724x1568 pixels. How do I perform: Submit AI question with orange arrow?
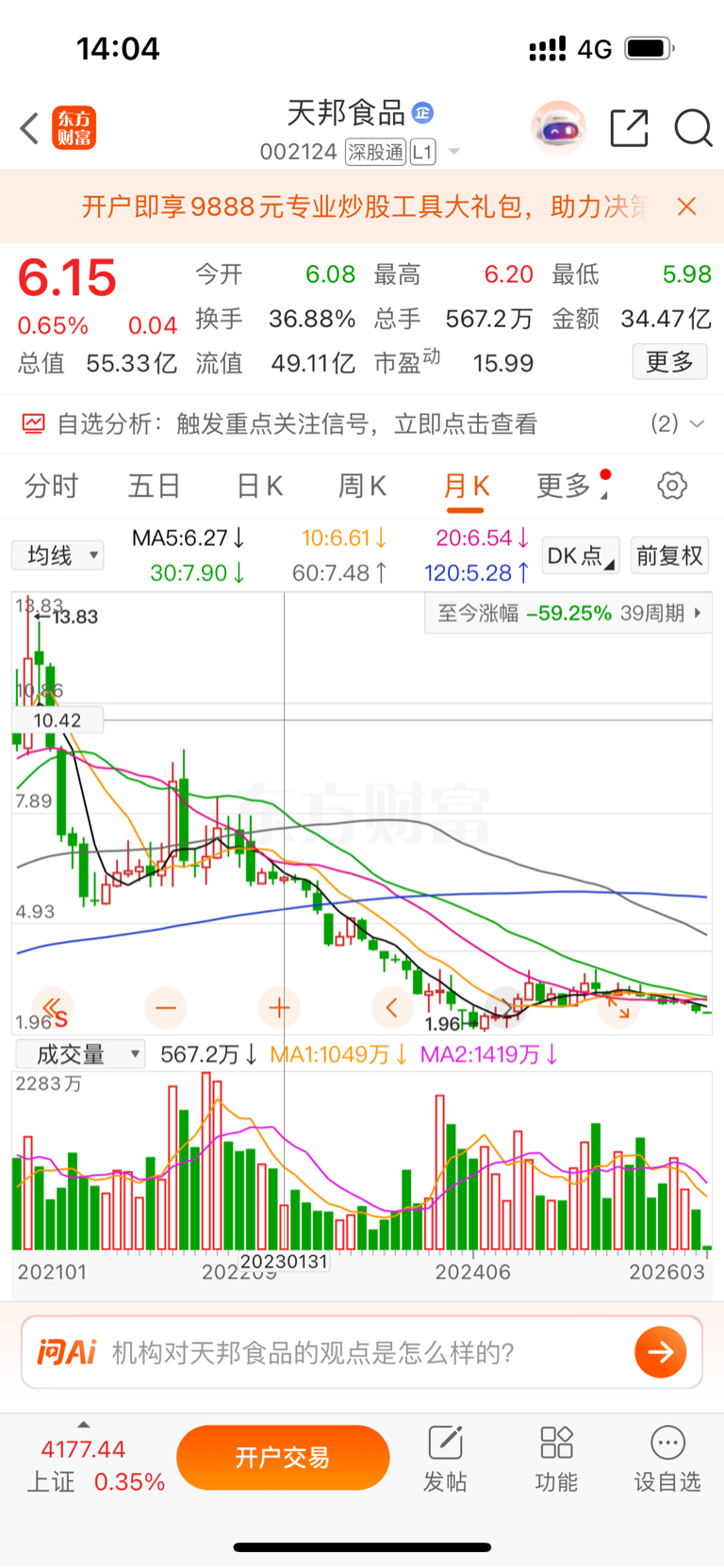(x=661, y=1352)
